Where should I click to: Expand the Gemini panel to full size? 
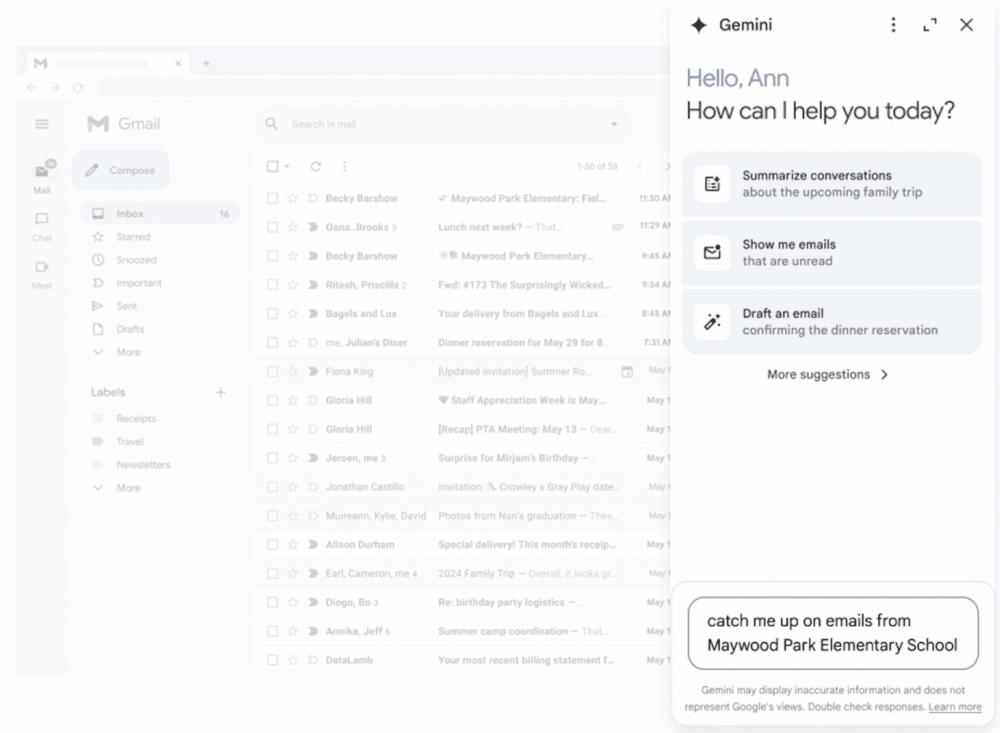click(930, 25)
